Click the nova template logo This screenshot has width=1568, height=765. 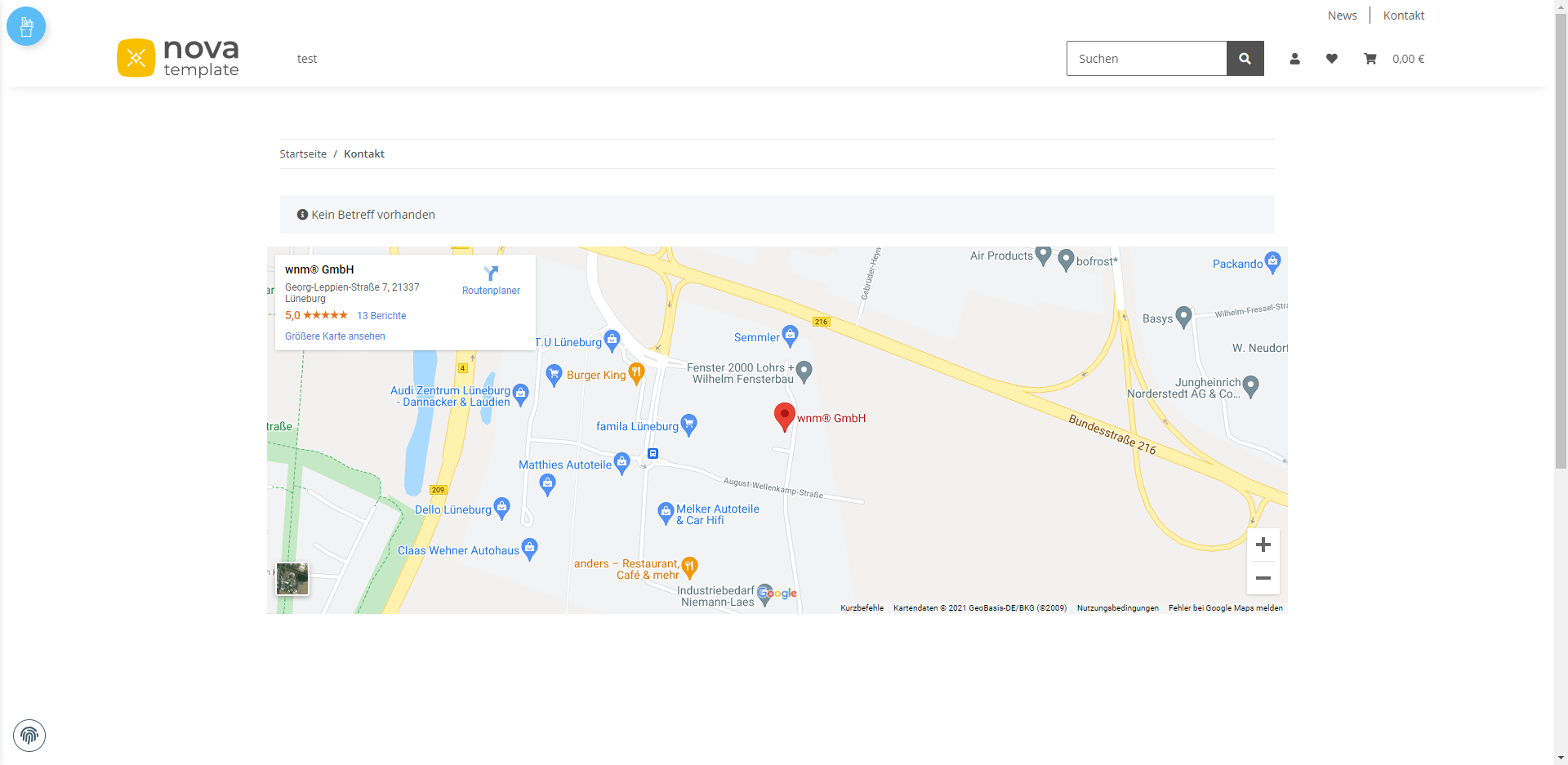click(178, 58)
